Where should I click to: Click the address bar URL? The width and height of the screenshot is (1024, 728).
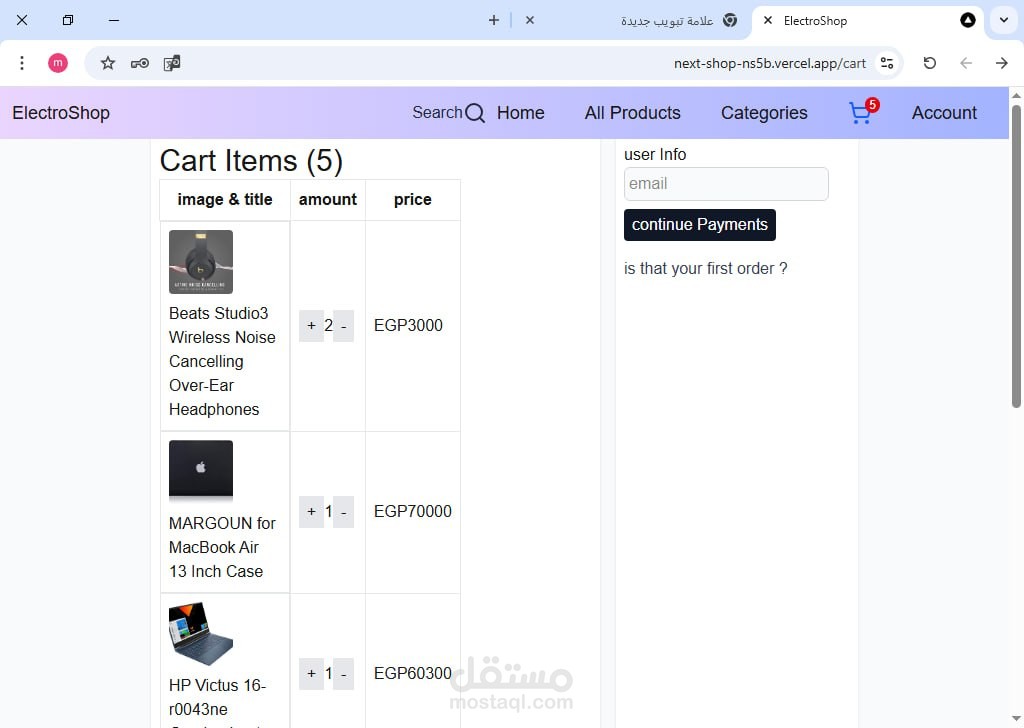(769, 63)
